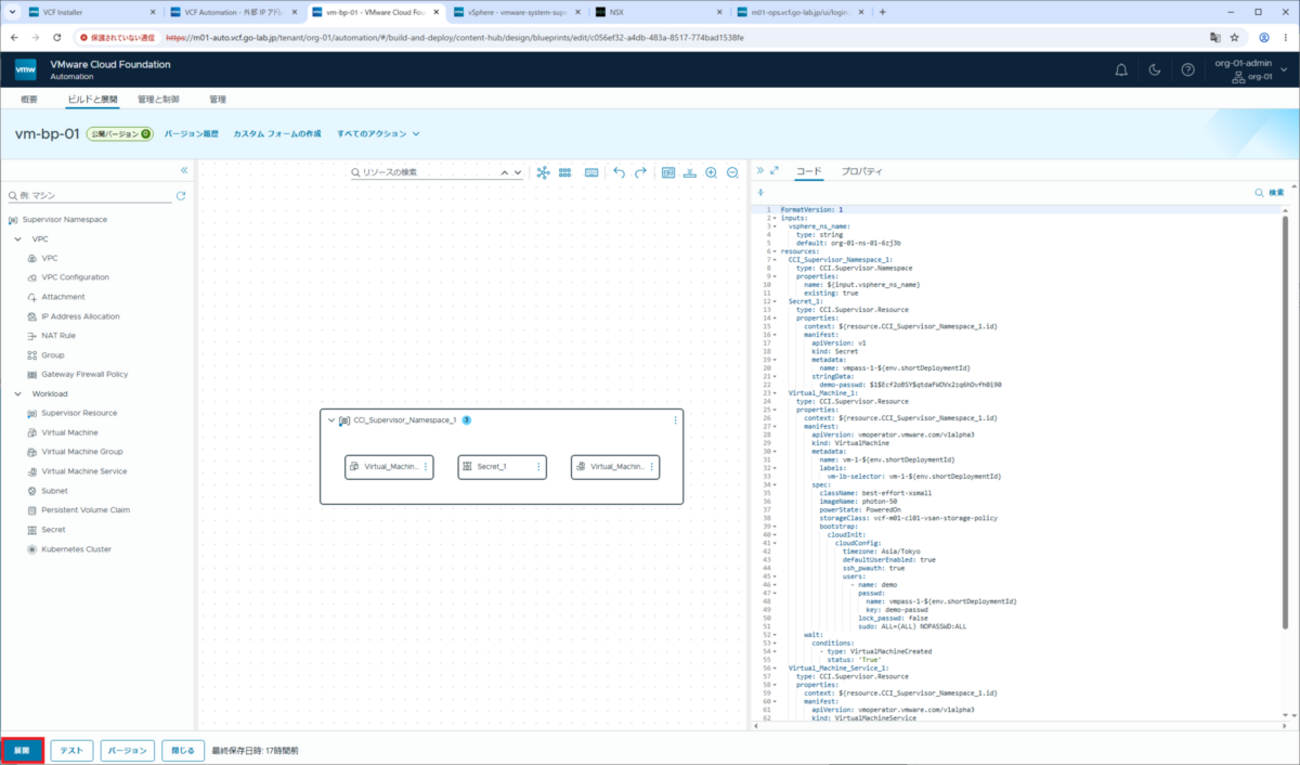Switch to ビルドと展開 tab
Viewport: 1300px width, 765px height.
click(92, 100)
